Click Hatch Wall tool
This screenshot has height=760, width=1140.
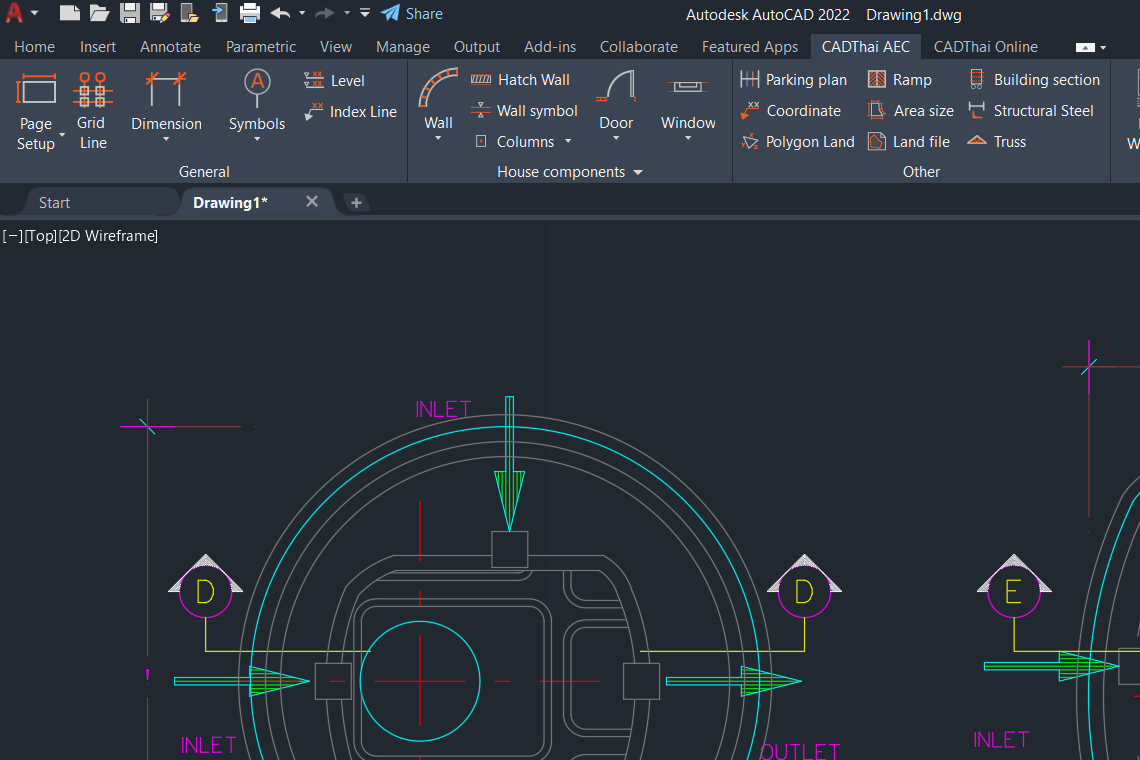click(520, 80)
